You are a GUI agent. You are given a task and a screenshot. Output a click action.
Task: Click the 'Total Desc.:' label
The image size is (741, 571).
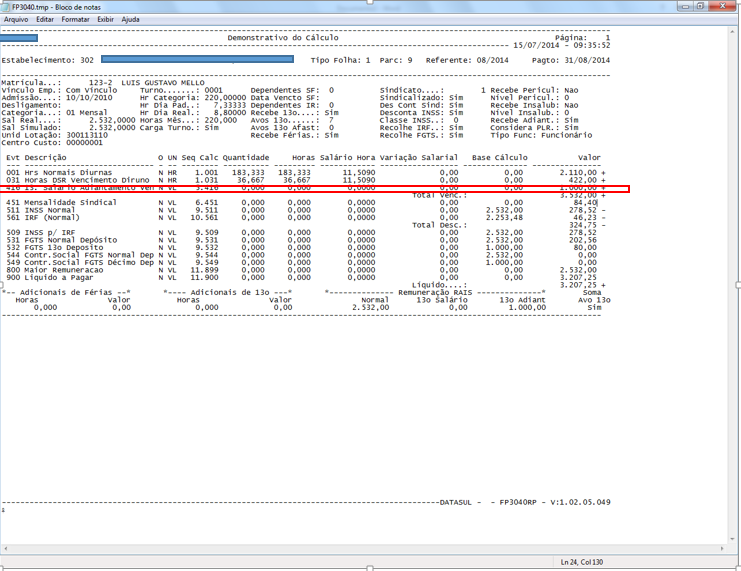tap(439, 225)
